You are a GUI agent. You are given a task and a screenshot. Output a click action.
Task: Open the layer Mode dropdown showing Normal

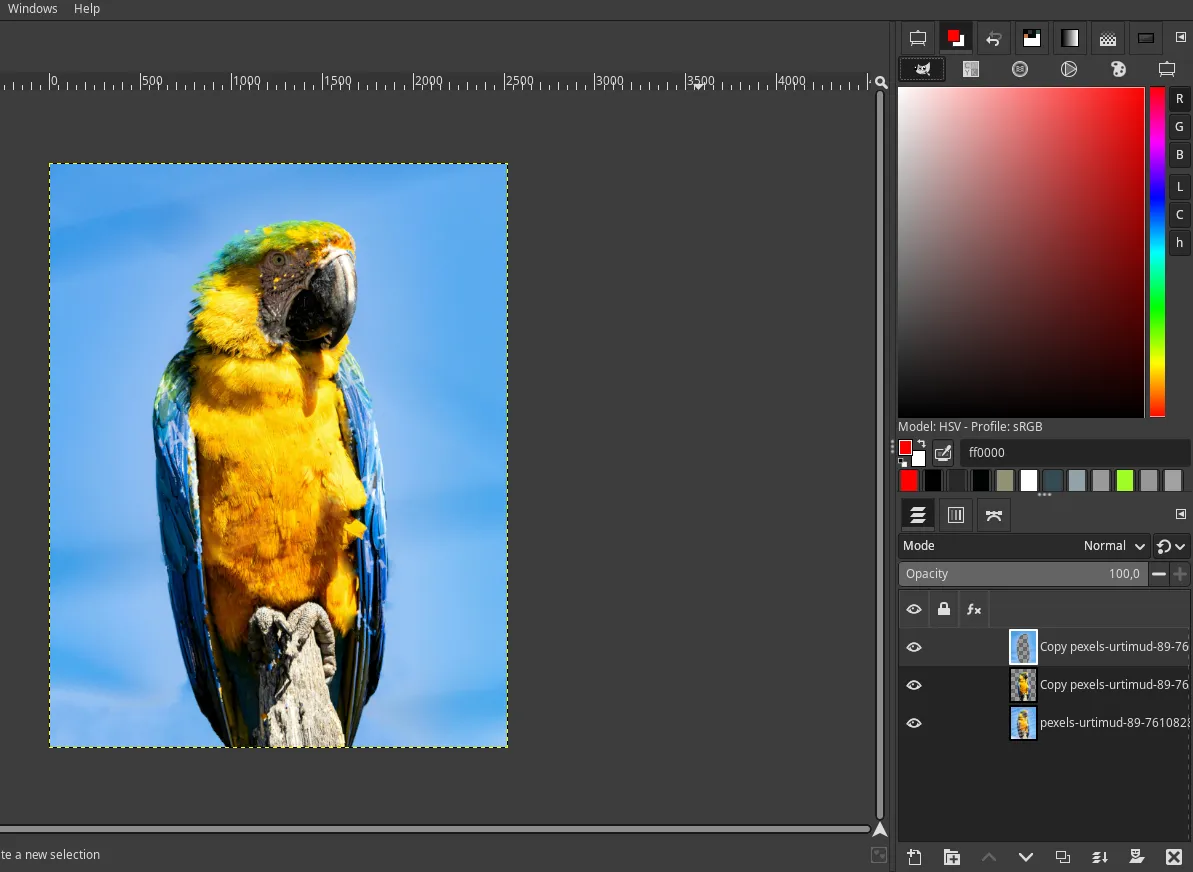[1113, 546]
